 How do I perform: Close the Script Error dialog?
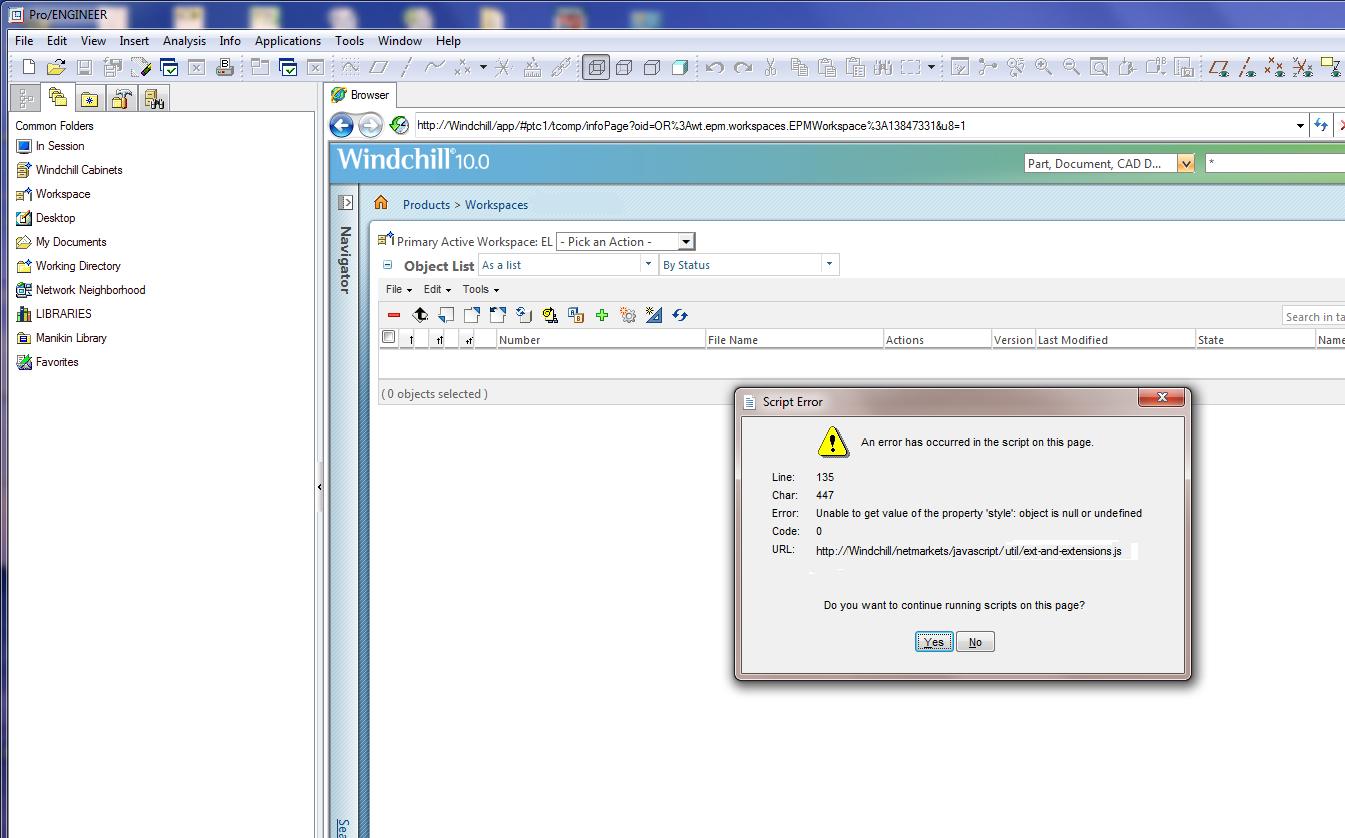1162,398
